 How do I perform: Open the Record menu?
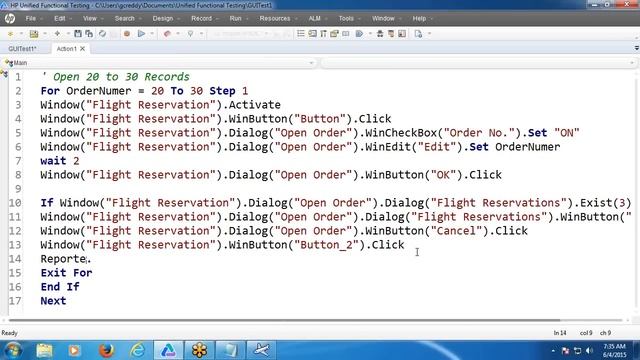point(202,18)
